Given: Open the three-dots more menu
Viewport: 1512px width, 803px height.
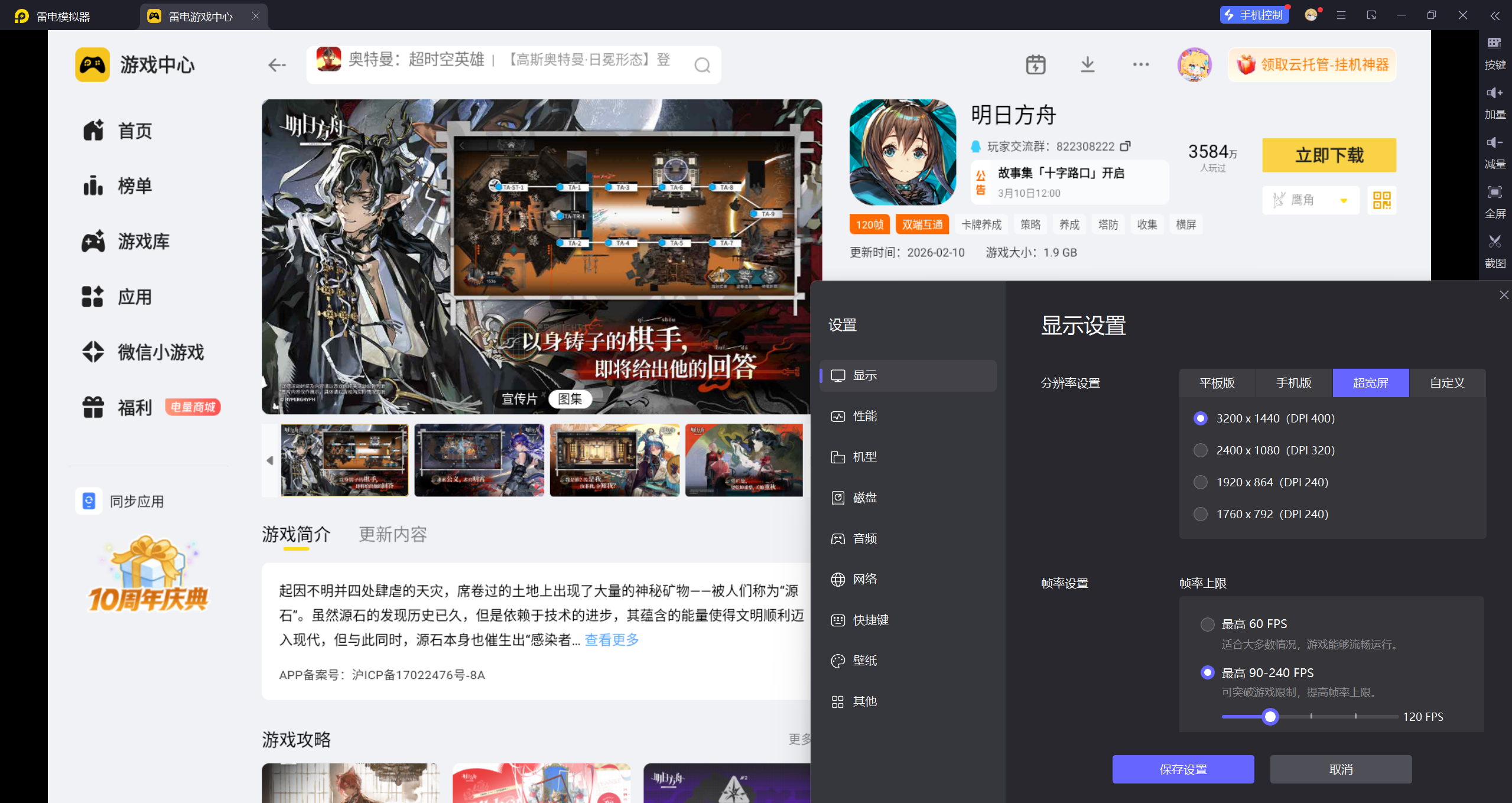Looking at the screenshot, I should (1140, 64).
